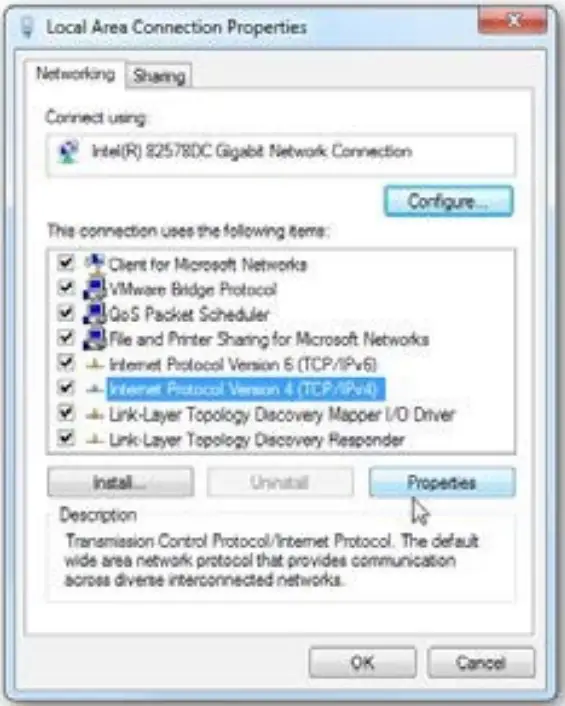Image resolution: width=565 pixels, height=706 pixels.
Task: Open Properties for the selected item
Action: point(442,483)
